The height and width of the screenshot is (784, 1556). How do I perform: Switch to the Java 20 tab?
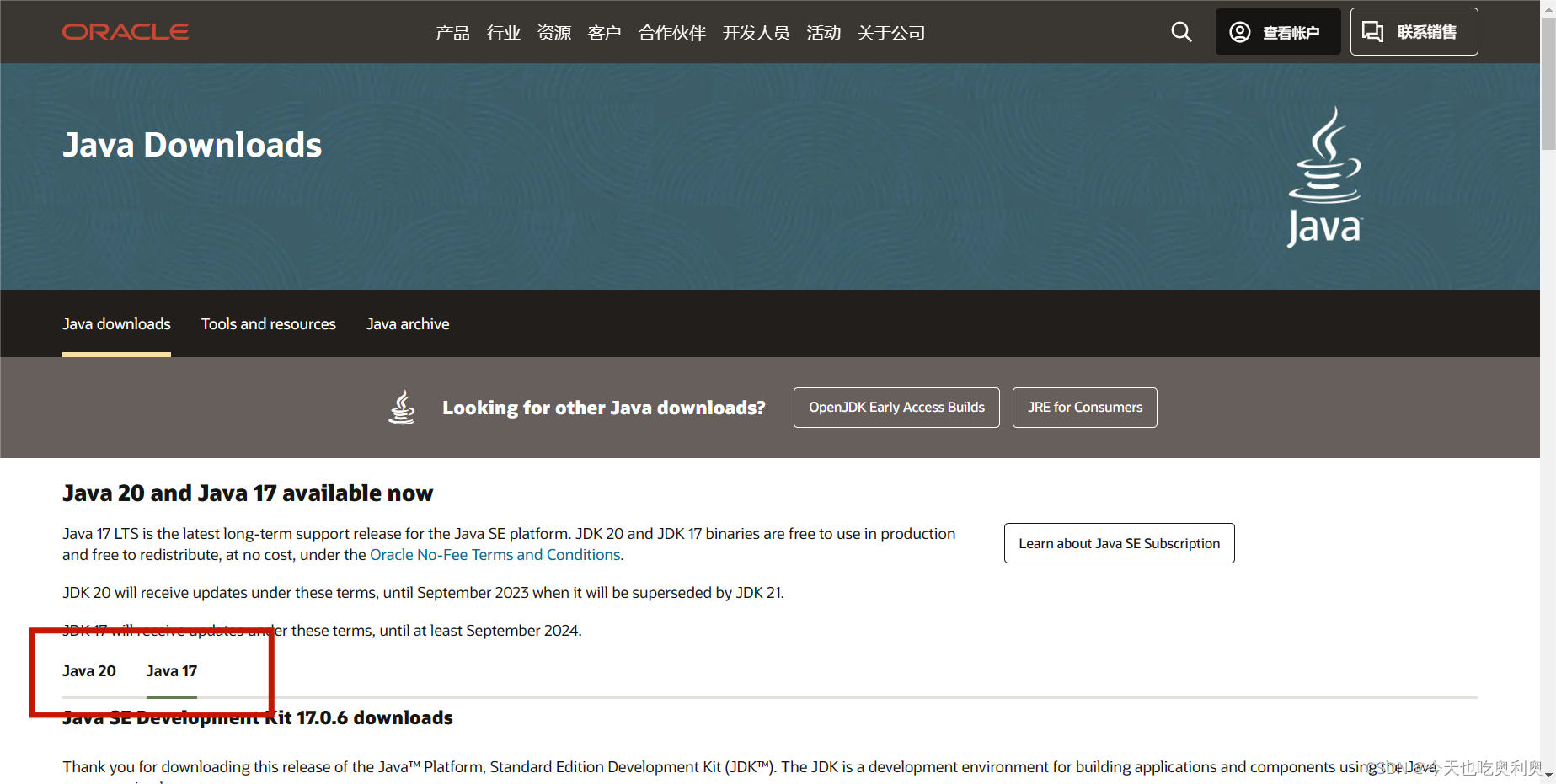(89, 671)
